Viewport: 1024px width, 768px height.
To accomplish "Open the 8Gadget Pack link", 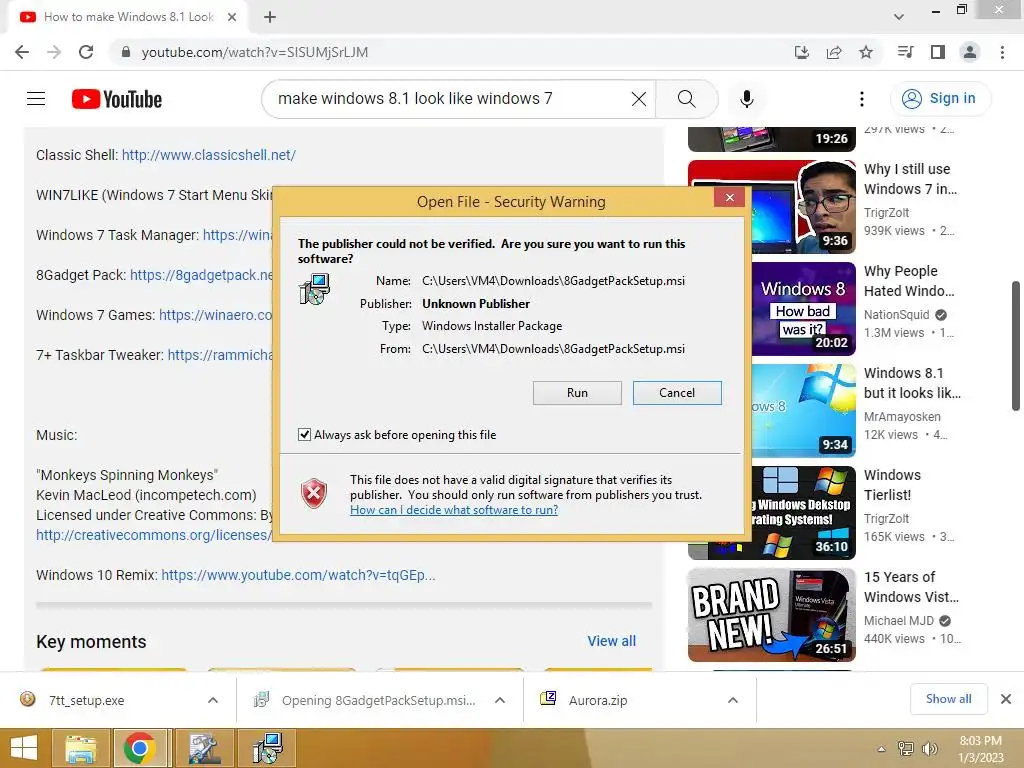I will [x=200, y=275].
